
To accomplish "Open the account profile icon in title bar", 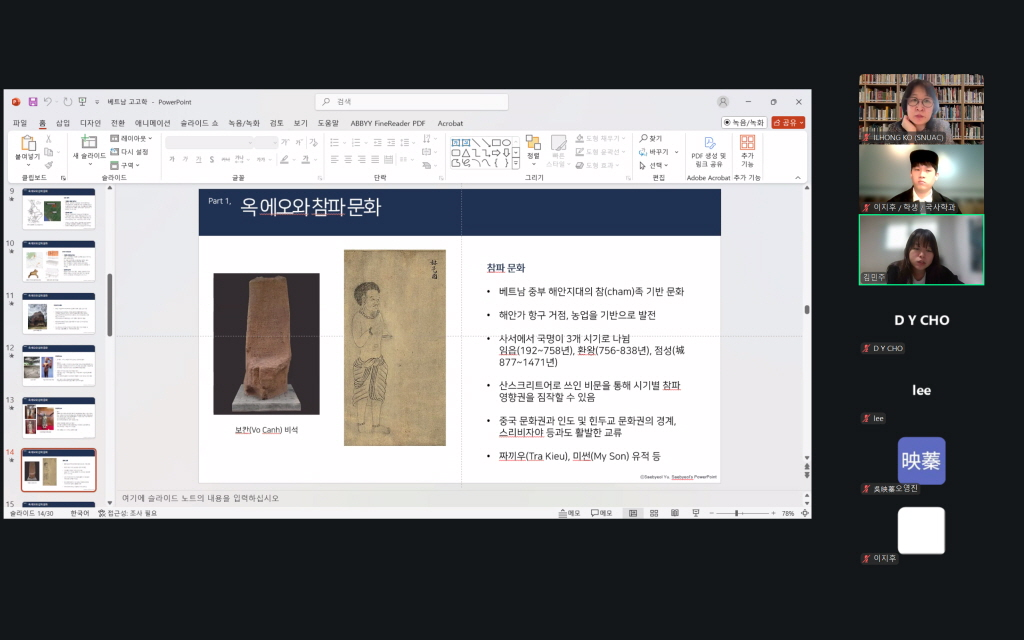I will point(723,102).
